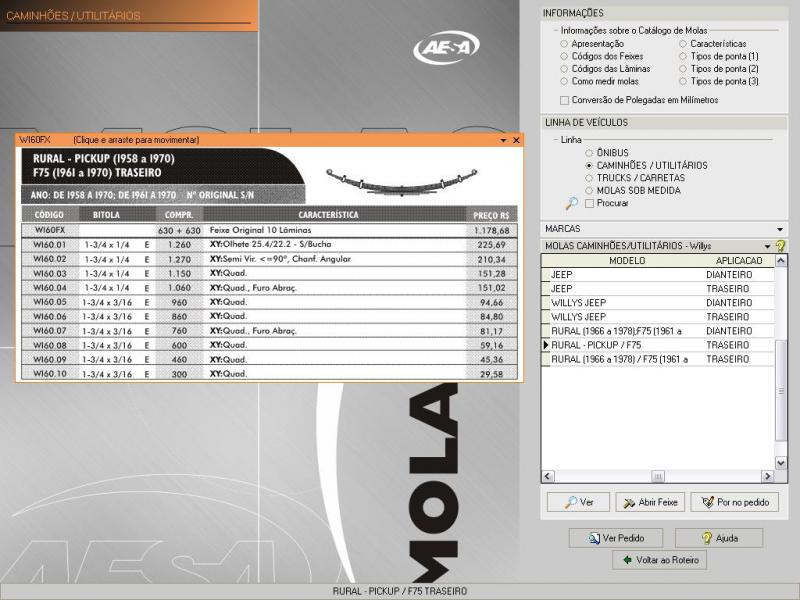Select TRUCKS / CARRETAS vehicle line
The height and width of the screenshot is (600, 800).
pos(589,178)
